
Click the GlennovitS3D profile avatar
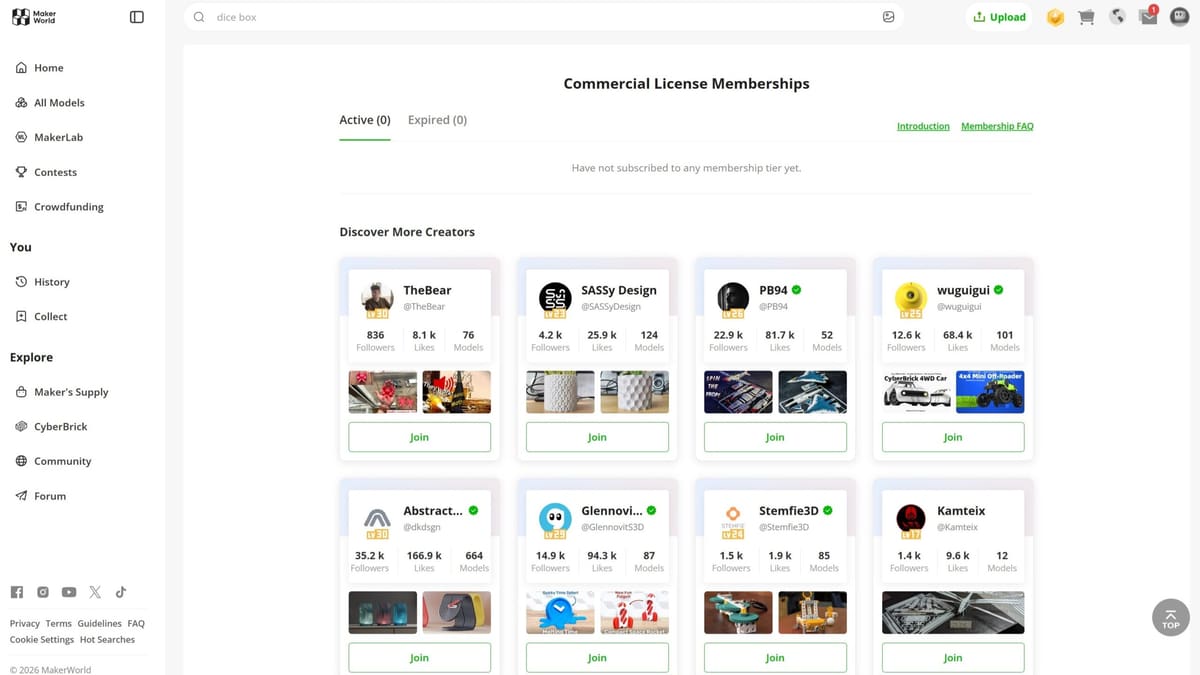click(555, 520)
